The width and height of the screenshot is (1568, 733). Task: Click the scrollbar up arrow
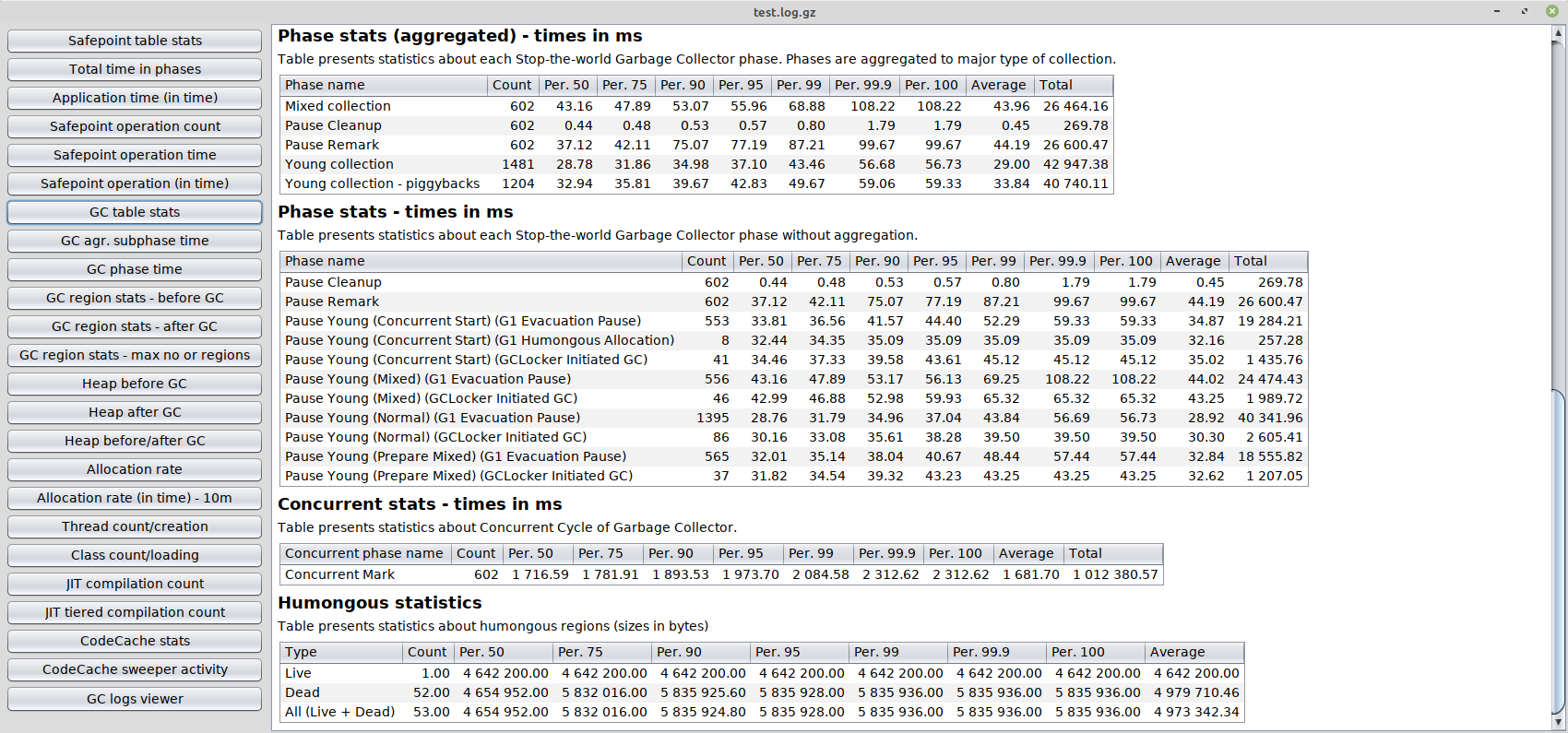tap(1558, 32)
